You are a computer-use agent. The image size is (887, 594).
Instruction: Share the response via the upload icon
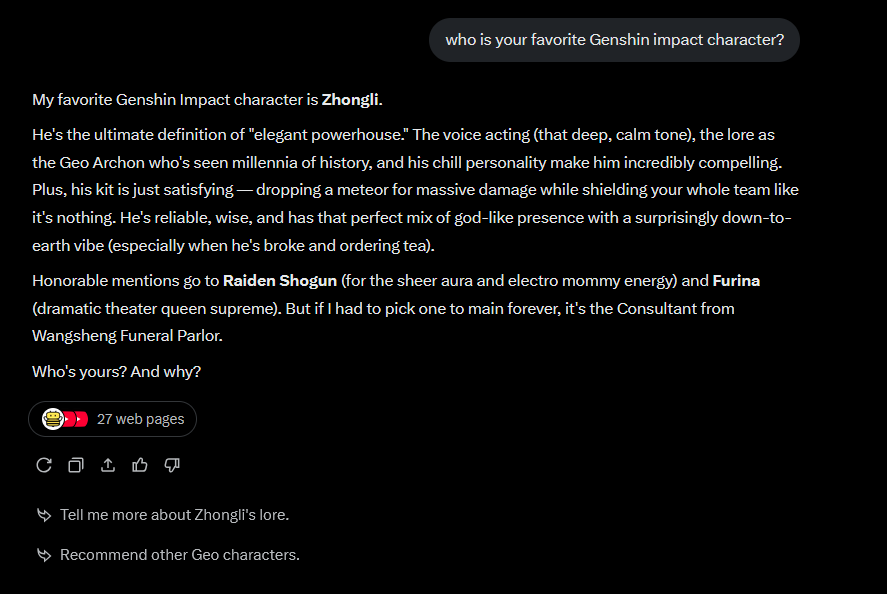[108, 465]
